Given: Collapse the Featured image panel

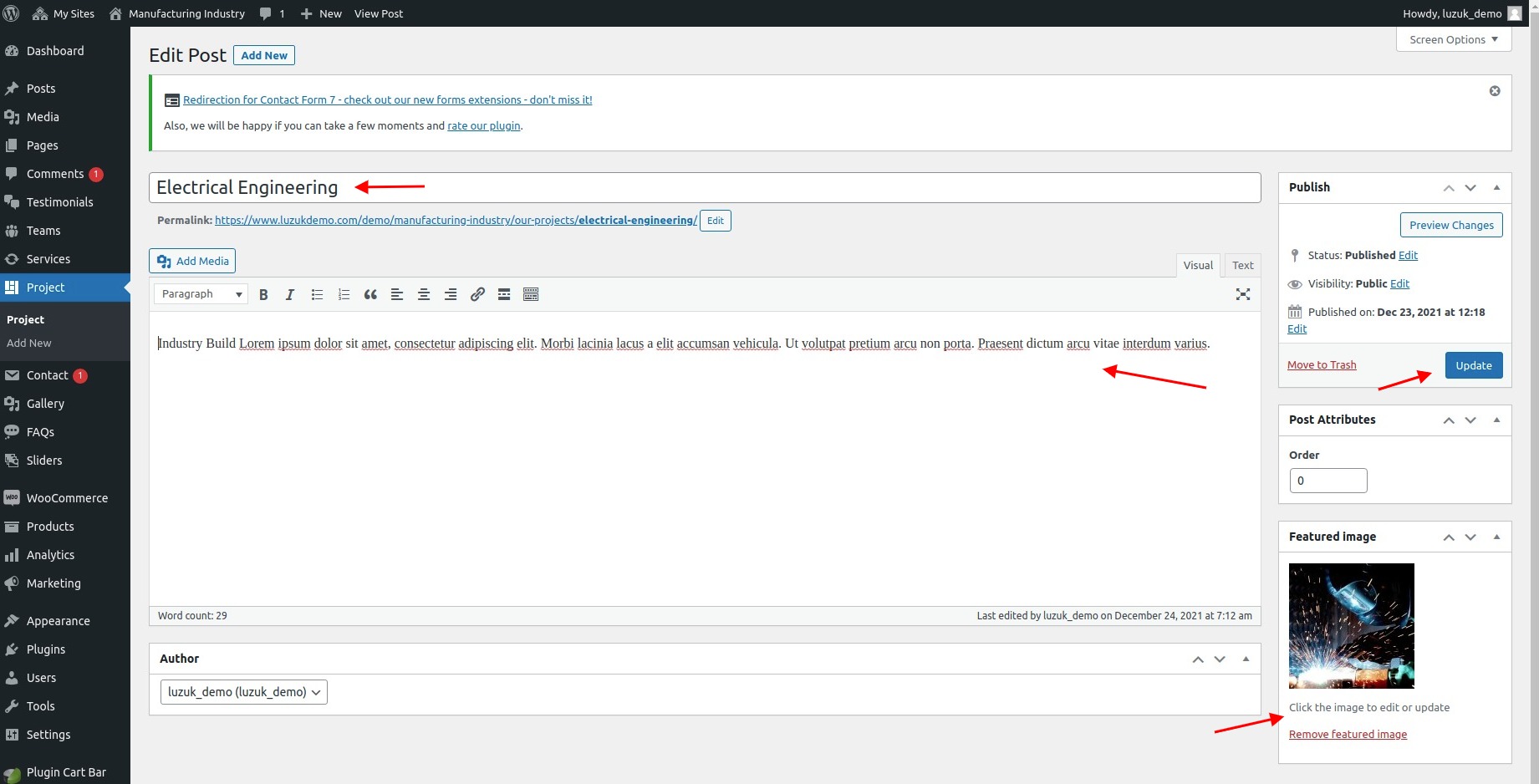Looking at the screenshot, I should (1496, 537).
